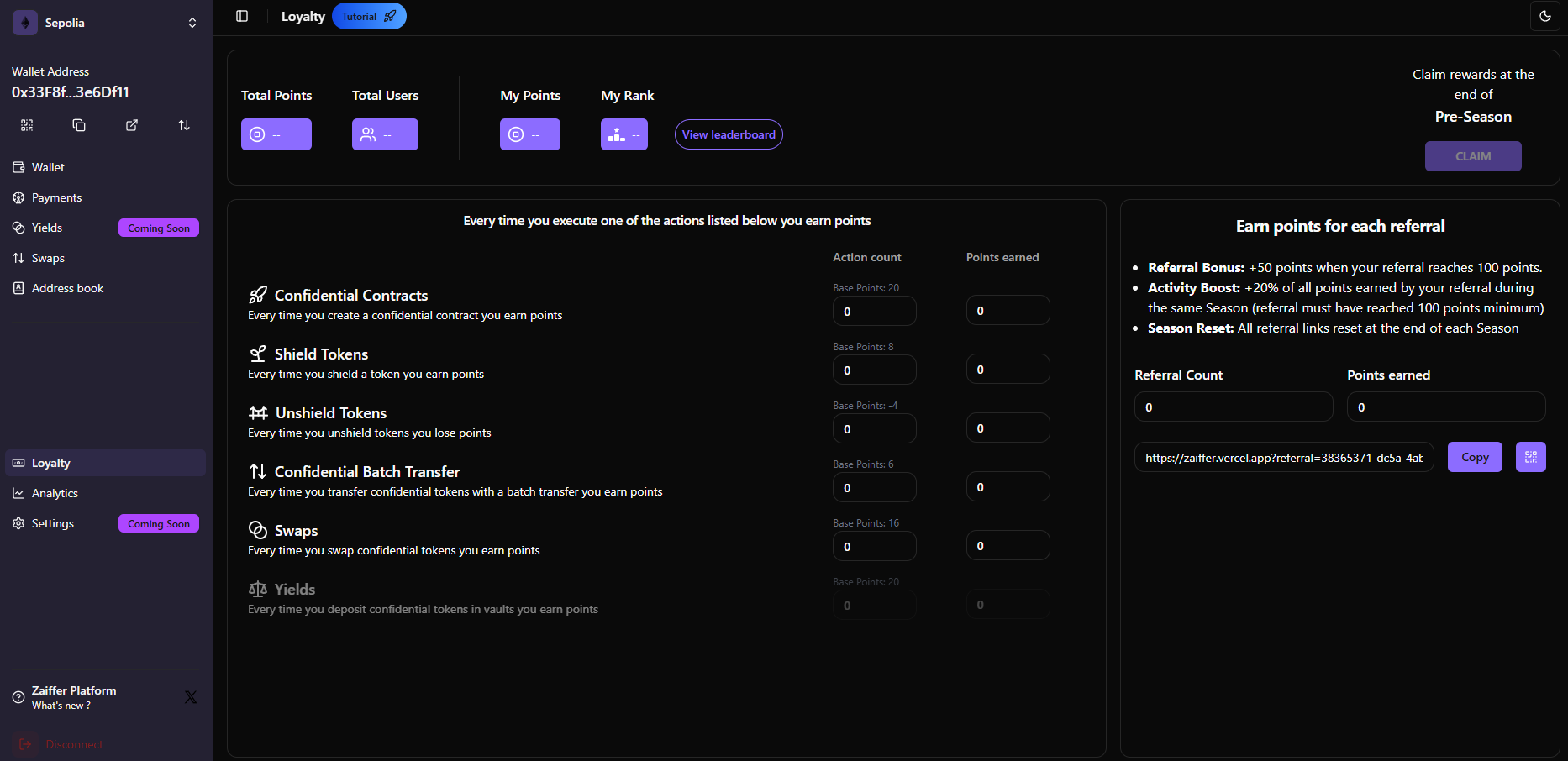Image resolution: width=1568 pixels, height=761 pixels.
Task: Collapse the sidebar panel
Action: point(242,16)
